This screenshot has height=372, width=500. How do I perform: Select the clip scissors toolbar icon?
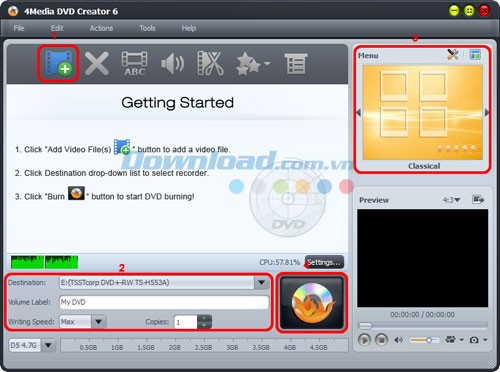210,63
